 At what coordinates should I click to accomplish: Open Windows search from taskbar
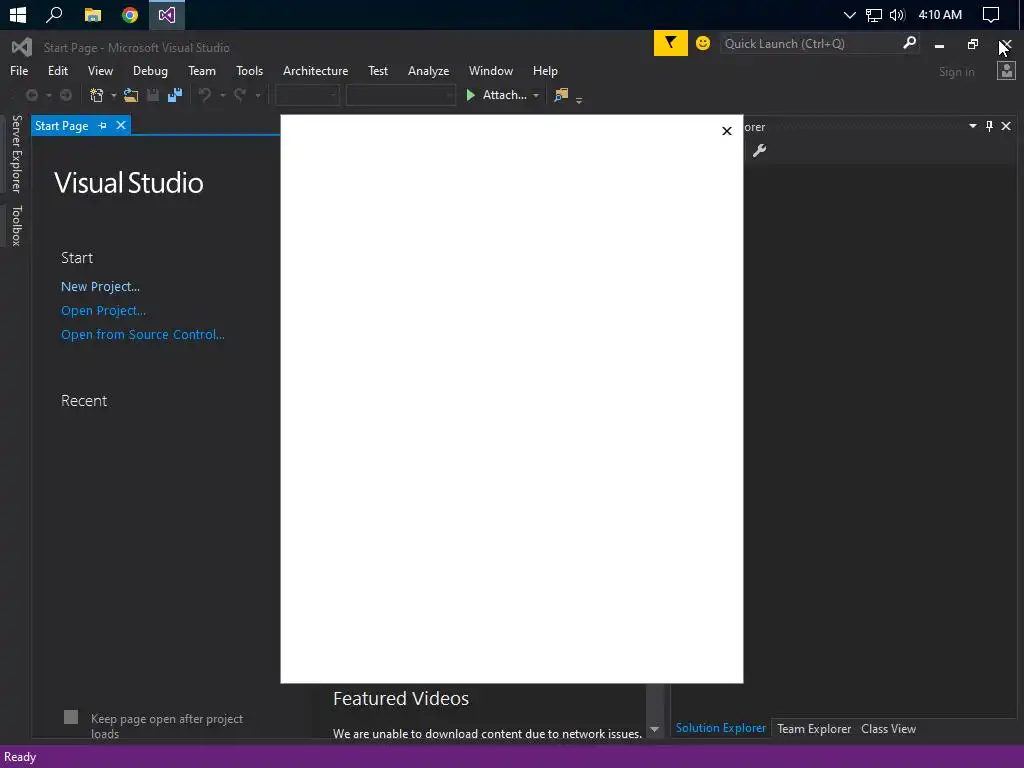[55, 14]
